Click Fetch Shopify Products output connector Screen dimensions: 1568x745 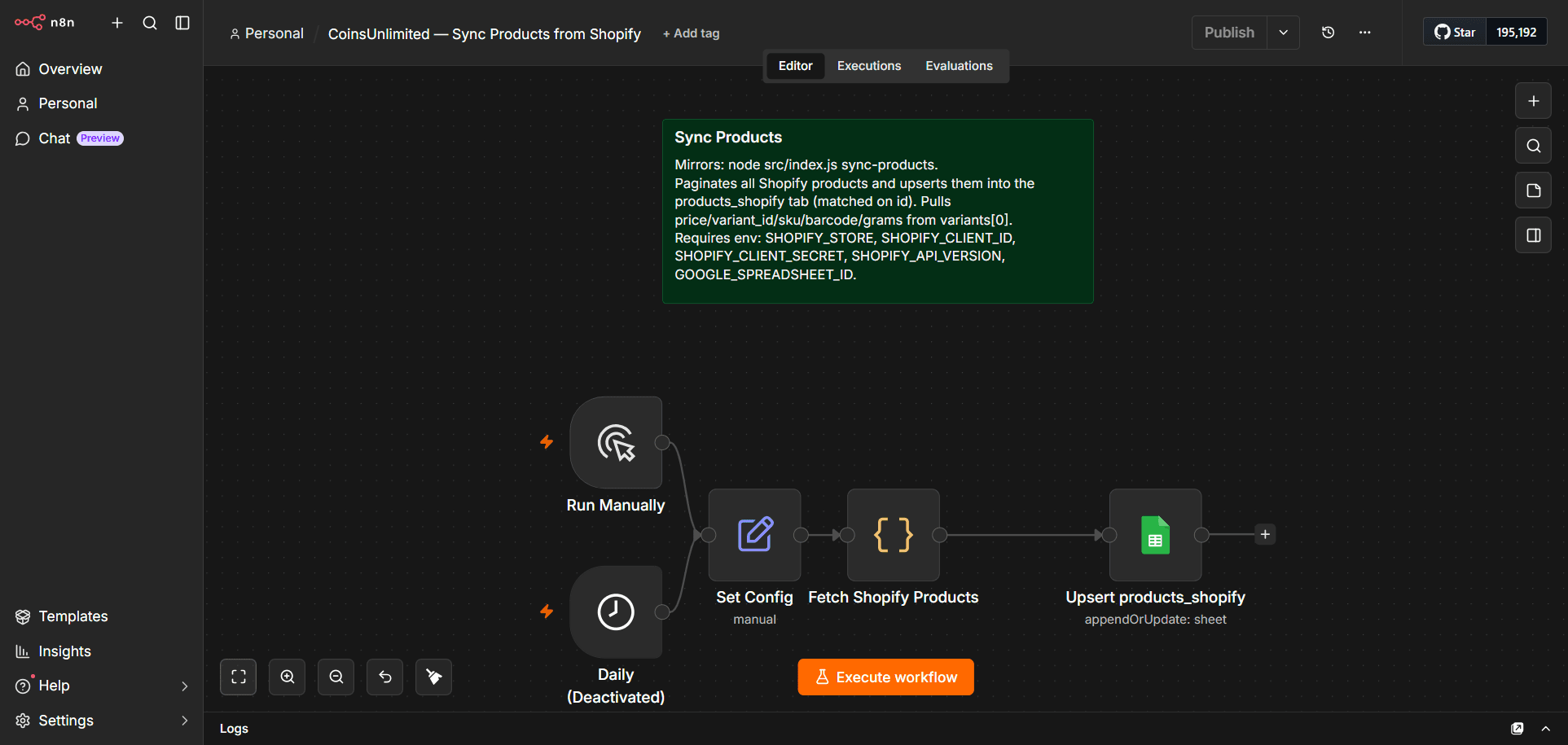click(939, 535)
